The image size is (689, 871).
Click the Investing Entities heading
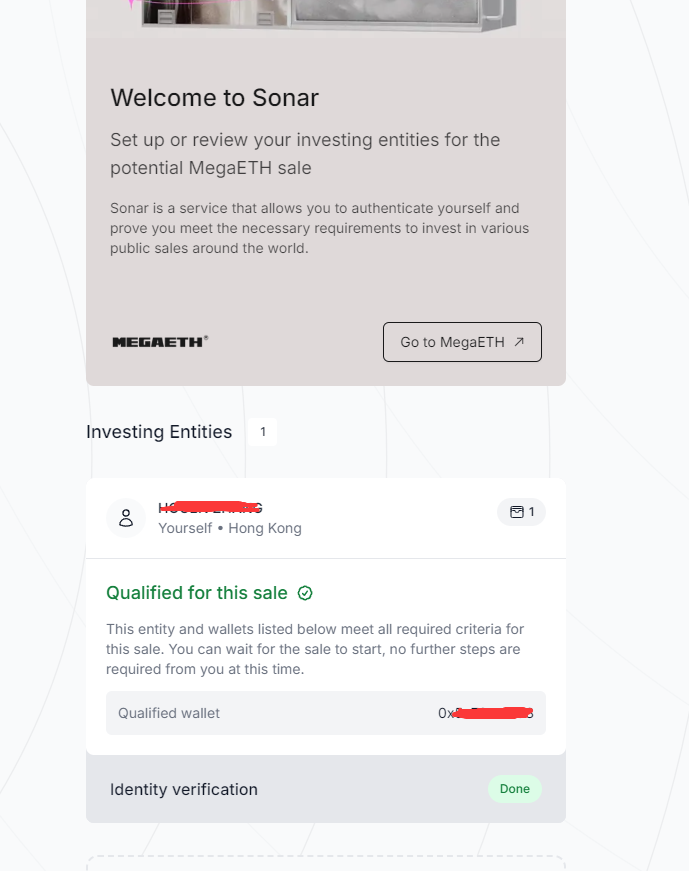(159, 432)
